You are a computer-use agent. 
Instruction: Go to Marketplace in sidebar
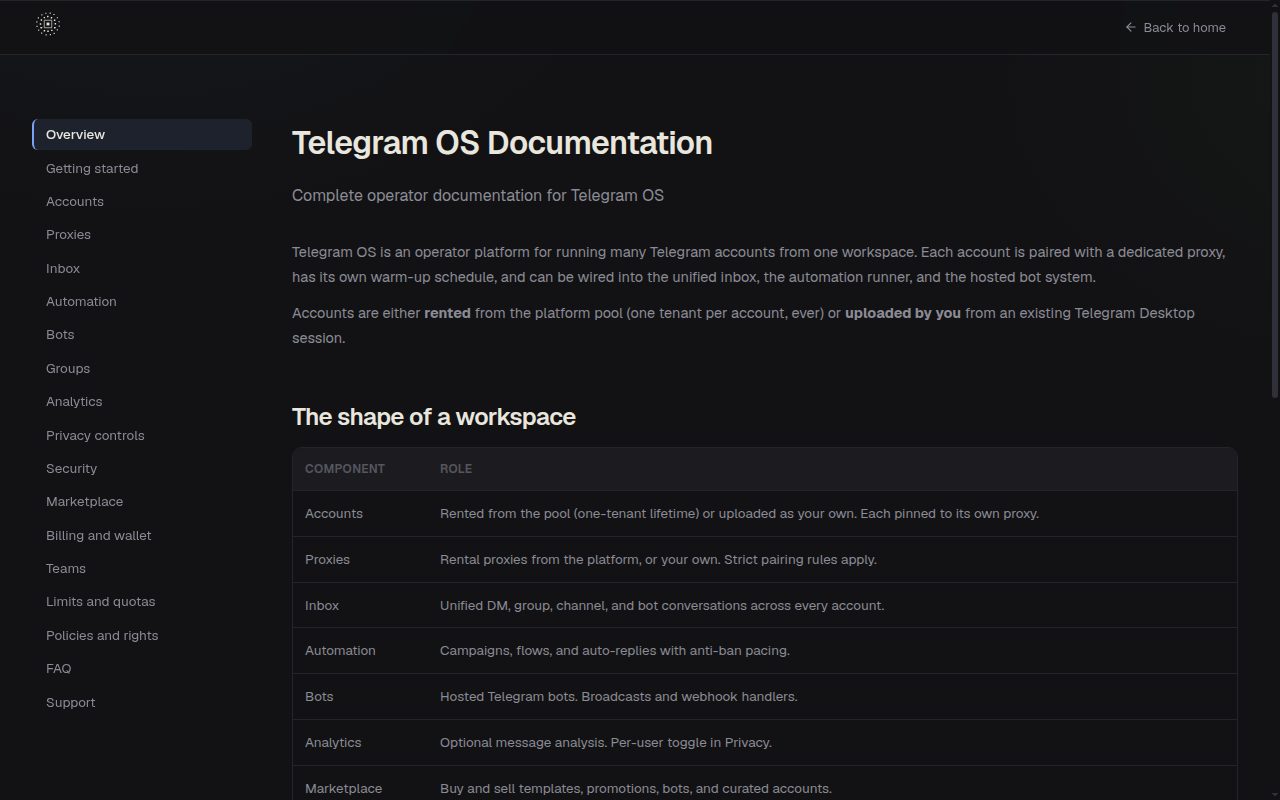tap(142, 501)
